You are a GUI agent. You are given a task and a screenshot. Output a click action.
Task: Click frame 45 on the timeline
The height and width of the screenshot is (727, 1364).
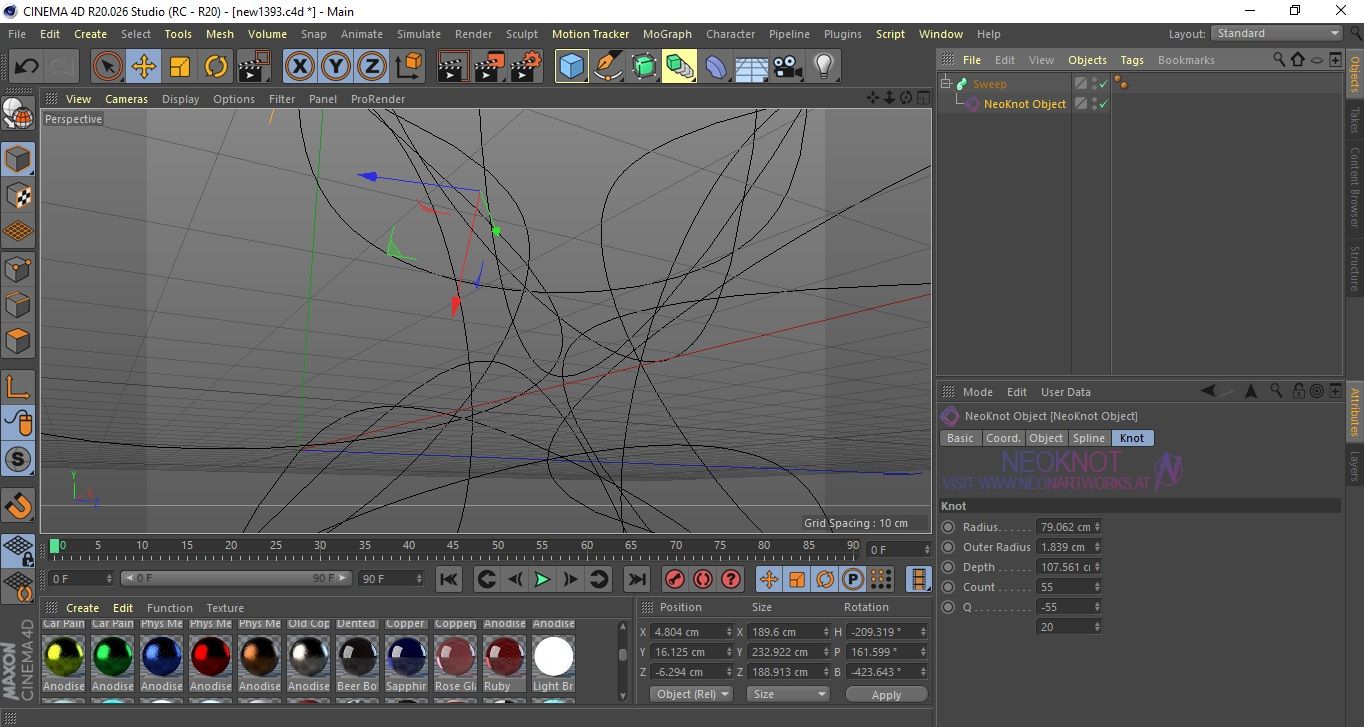point(453,546)
